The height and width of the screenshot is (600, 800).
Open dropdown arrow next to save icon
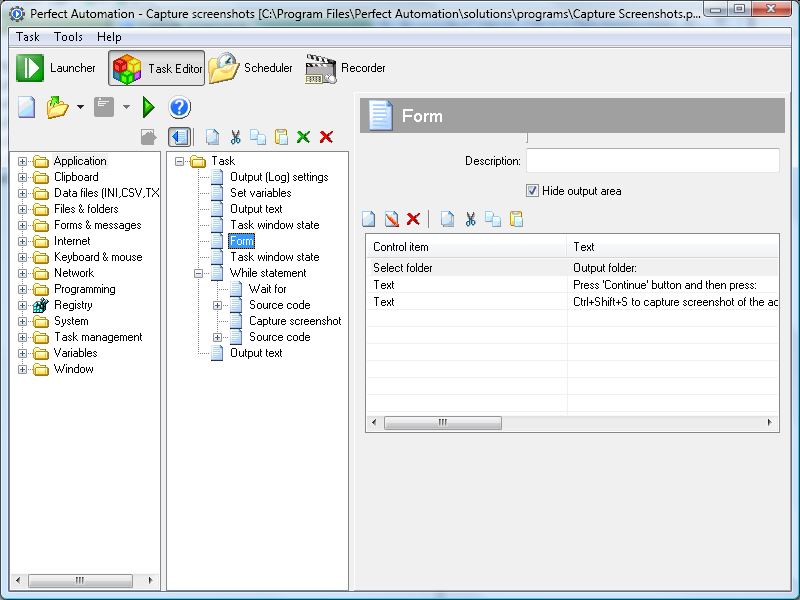point(126,107)
